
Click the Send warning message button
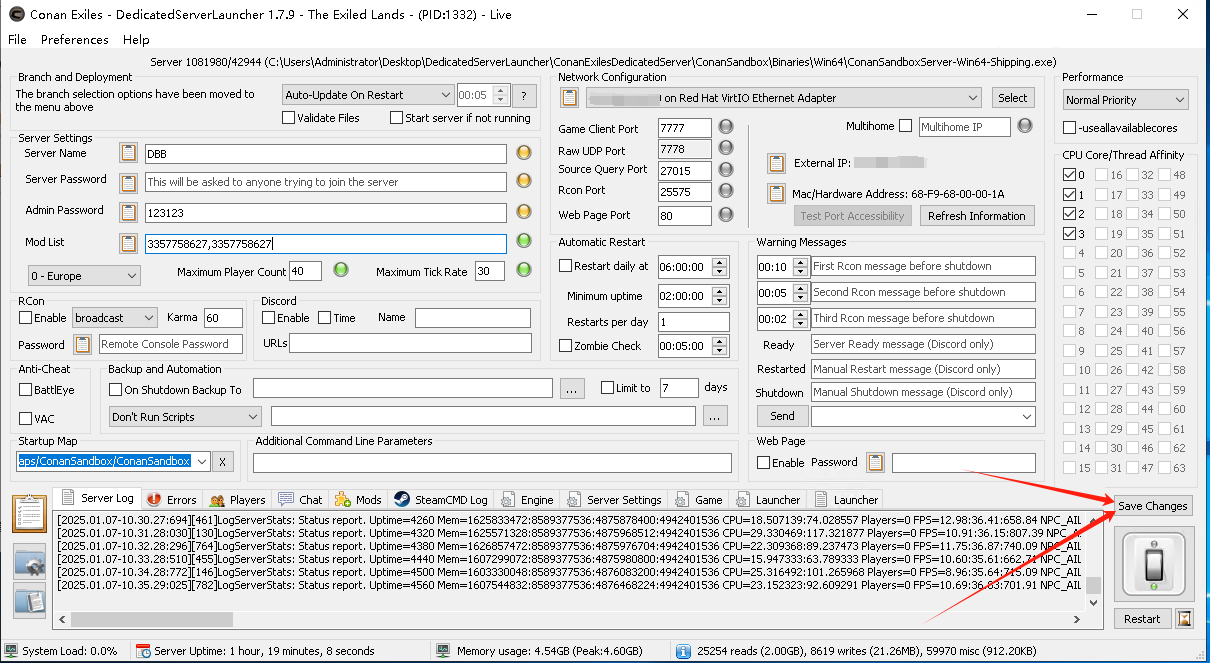(782, 416)
